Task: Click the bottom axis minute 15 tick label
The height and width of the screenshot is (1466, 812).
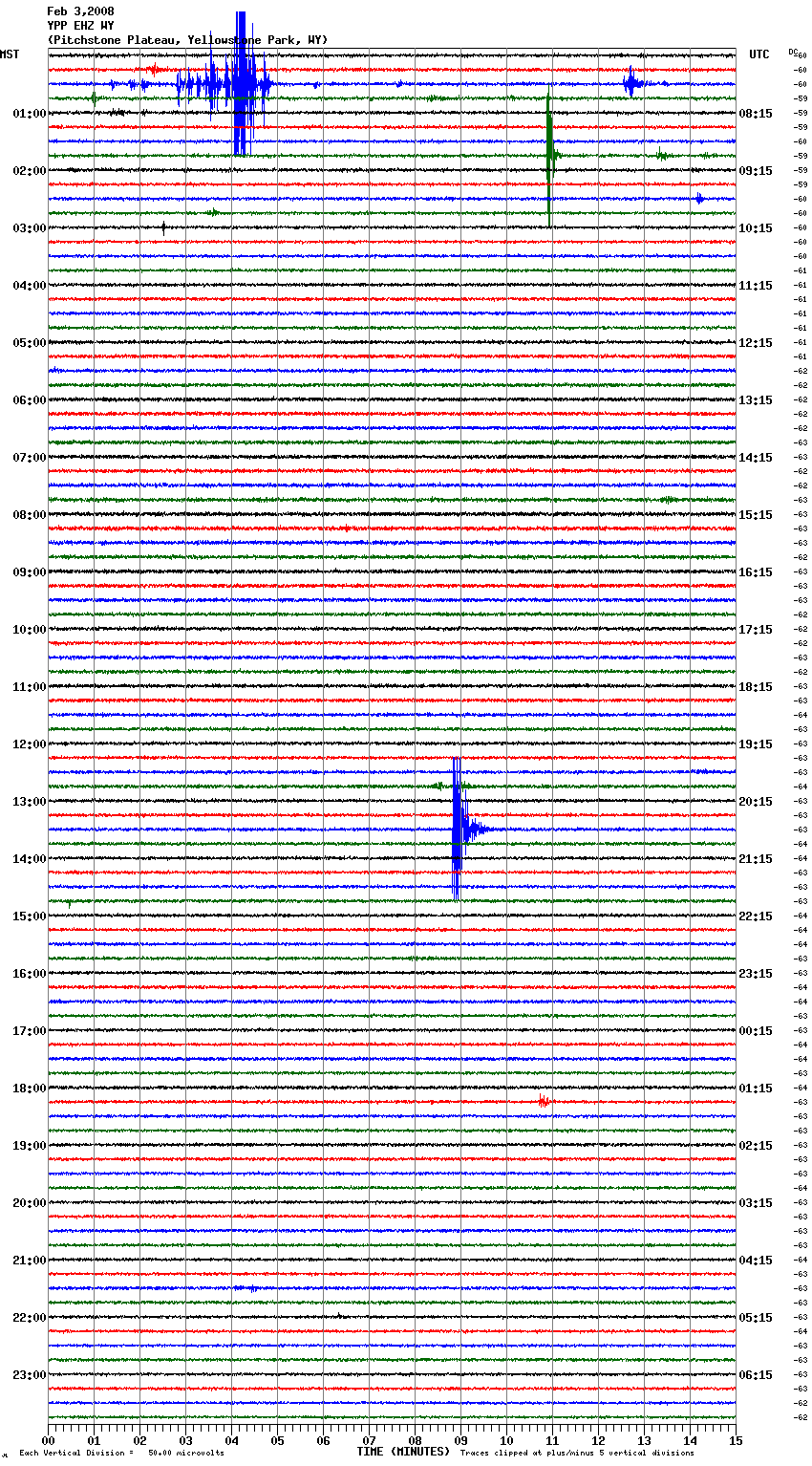Action: (x=736, y=1441)
